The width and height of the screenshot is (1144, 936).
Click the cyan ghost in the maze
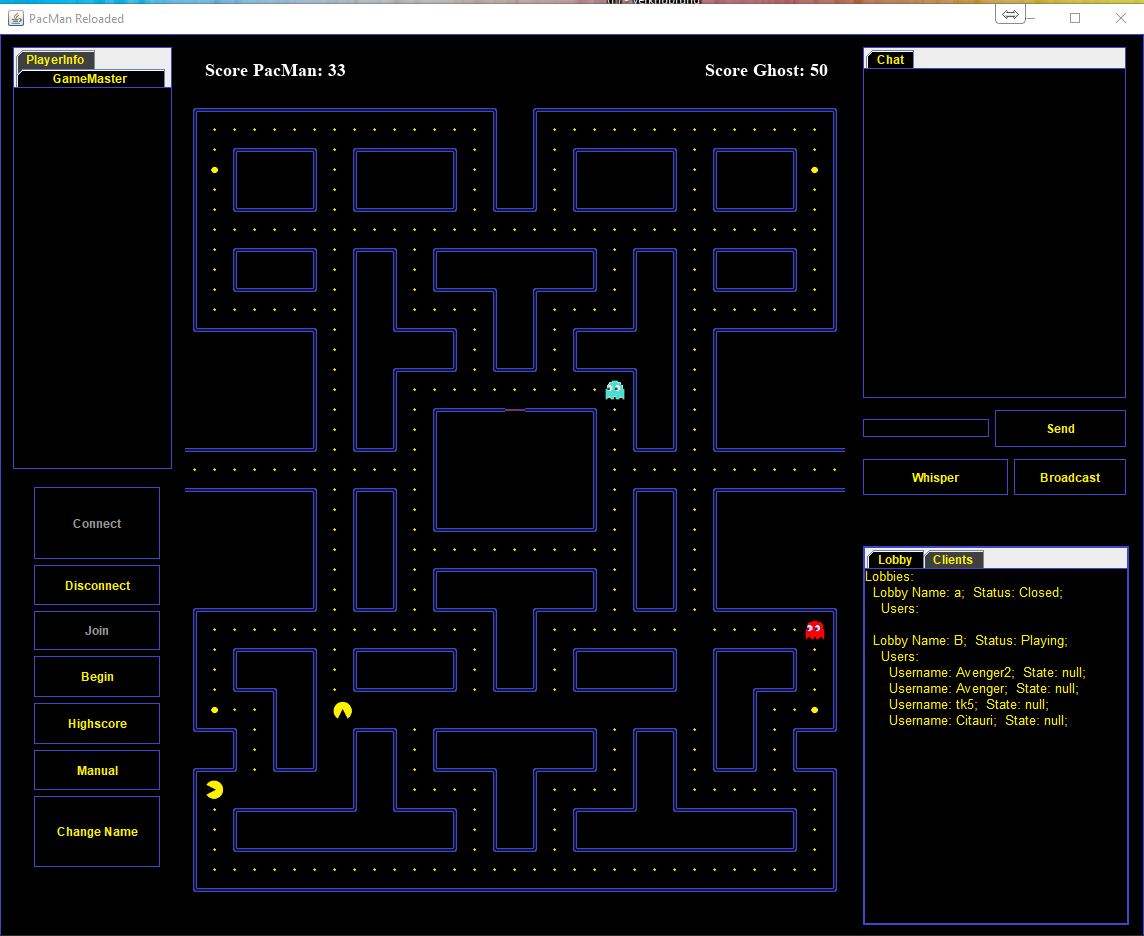(614, 390)
